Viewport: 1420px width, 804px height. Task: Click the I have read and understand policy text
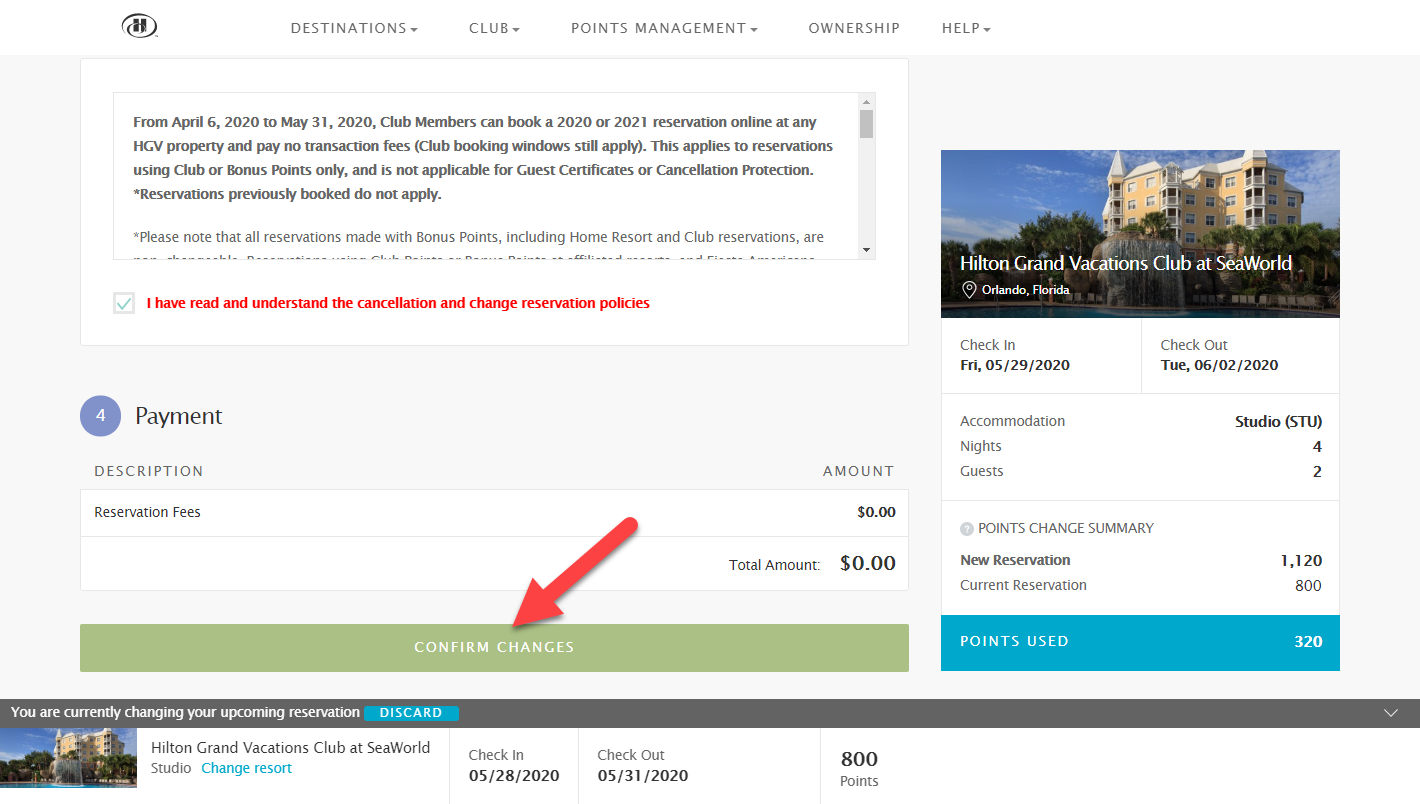coord(398,303)
